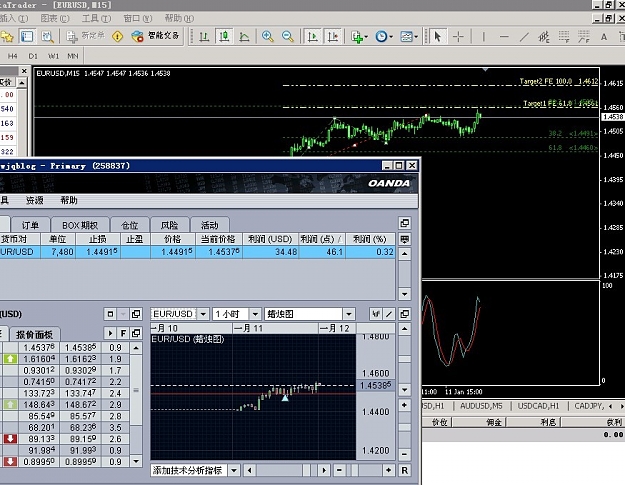Expand the EUR/USD currency pair dropdown
Image resolution: width=625 pixels, height=485 pixels.
pos(203,314)
